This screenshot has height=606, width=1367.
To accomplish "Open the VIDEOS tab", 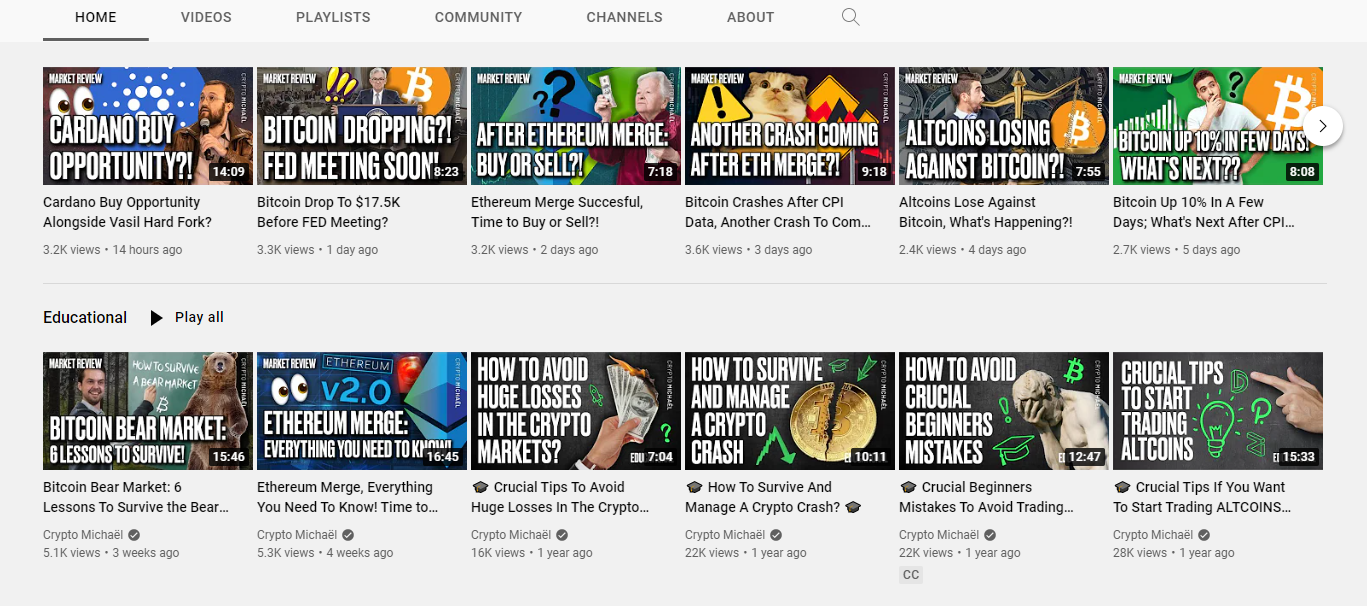I will click(206, 17).
